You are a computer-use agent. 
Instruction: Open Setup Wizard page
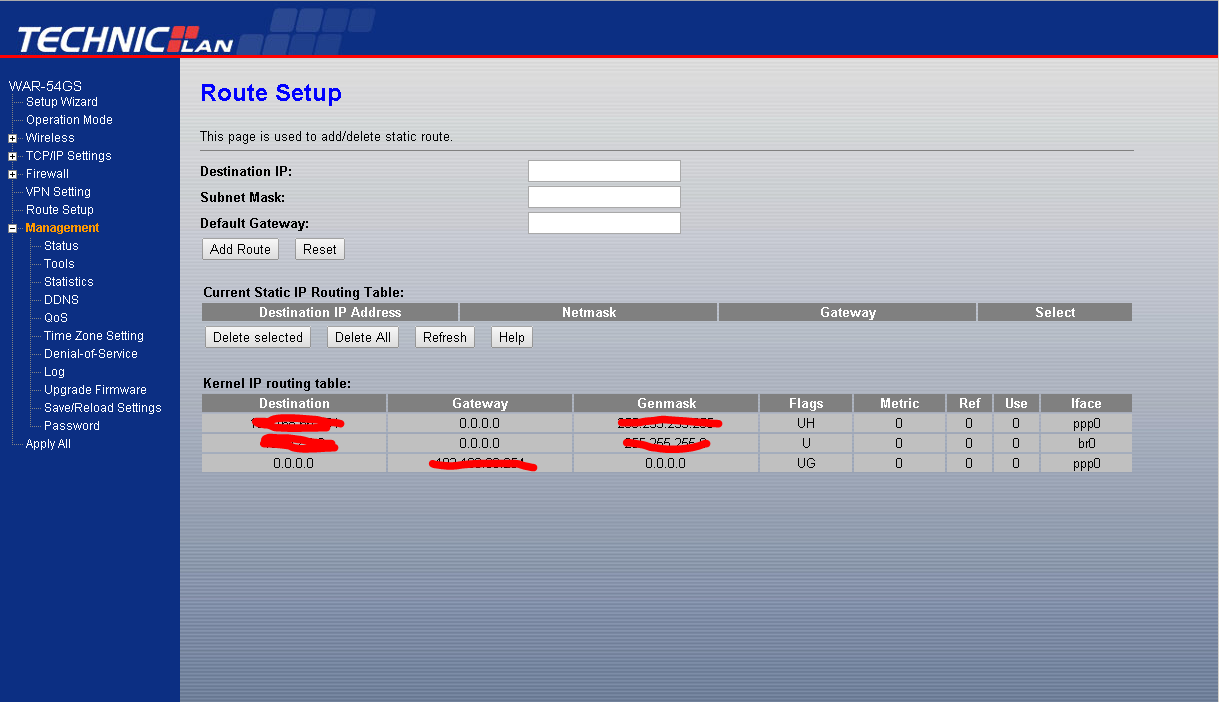pos(62,102)
